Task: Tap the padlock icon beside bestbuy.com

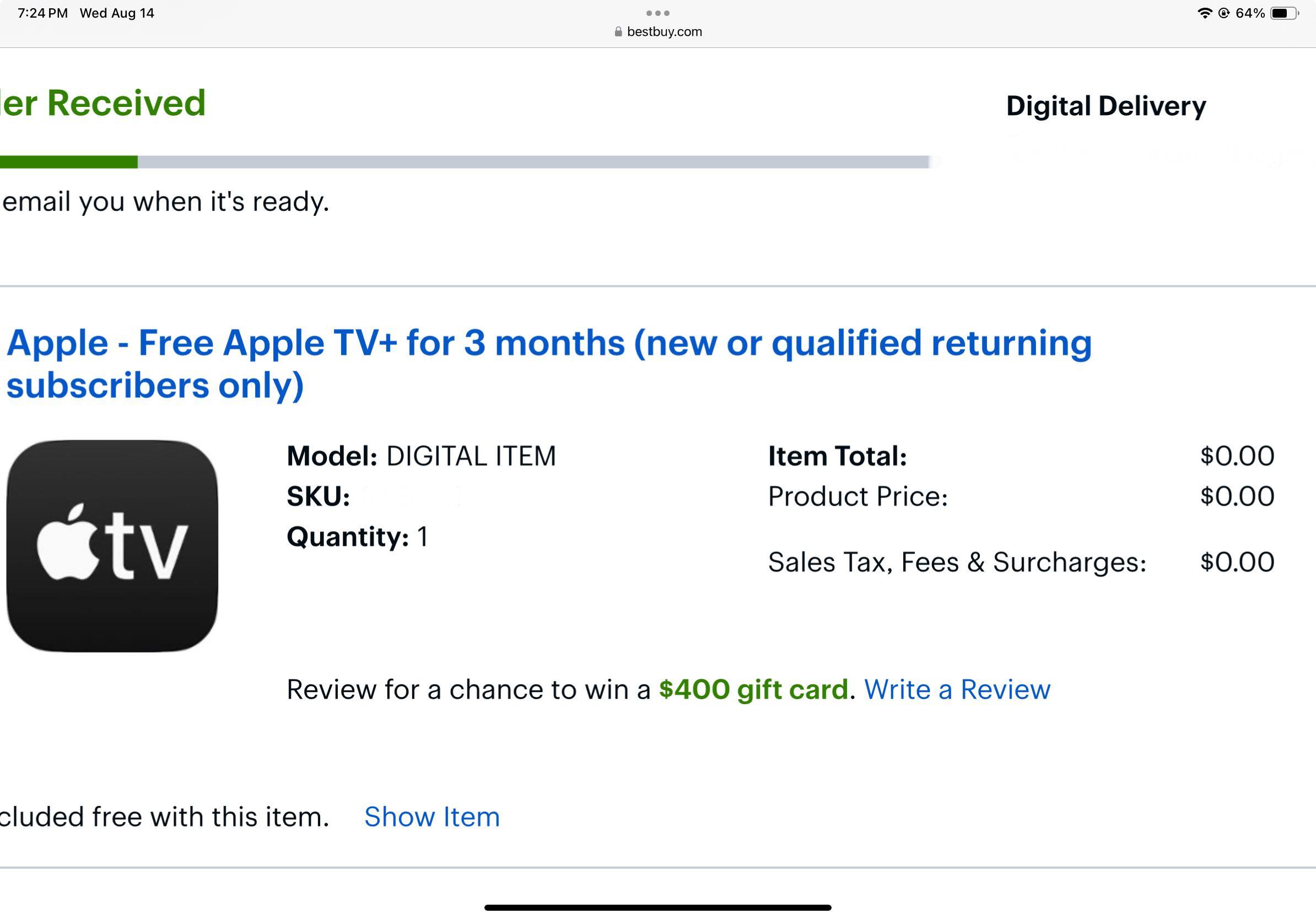Action: [618, 32]
